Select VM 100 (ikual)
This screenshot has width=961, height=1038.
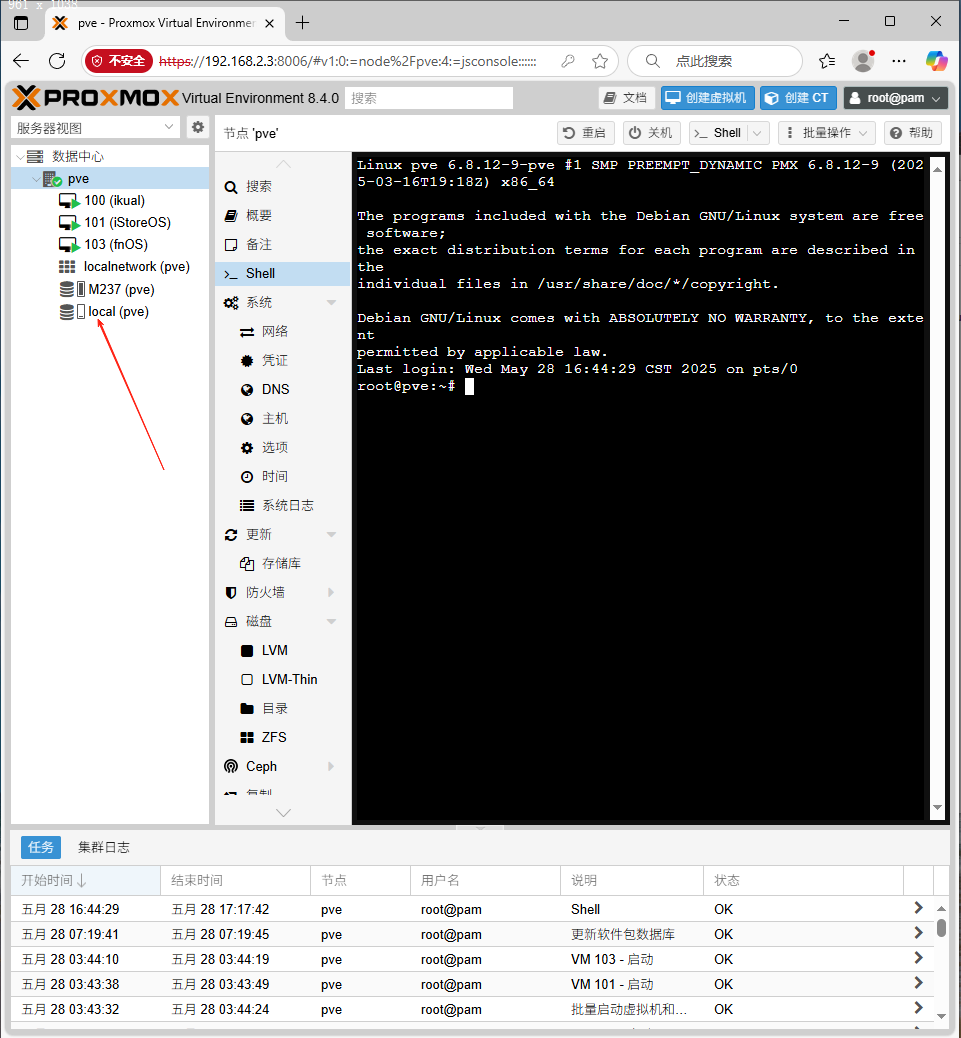pyautogui.click(x=114, y=201)
